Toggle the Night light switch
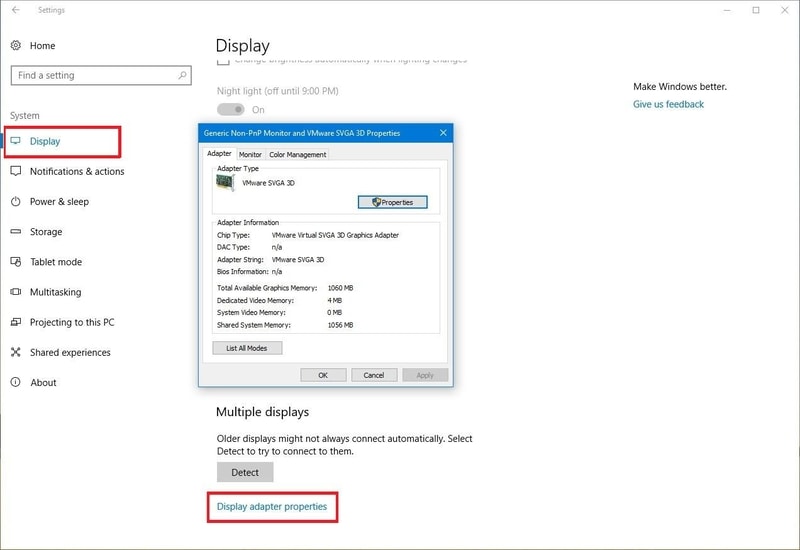The height and width of the screenshot is (550, 800). coord(231,109)
